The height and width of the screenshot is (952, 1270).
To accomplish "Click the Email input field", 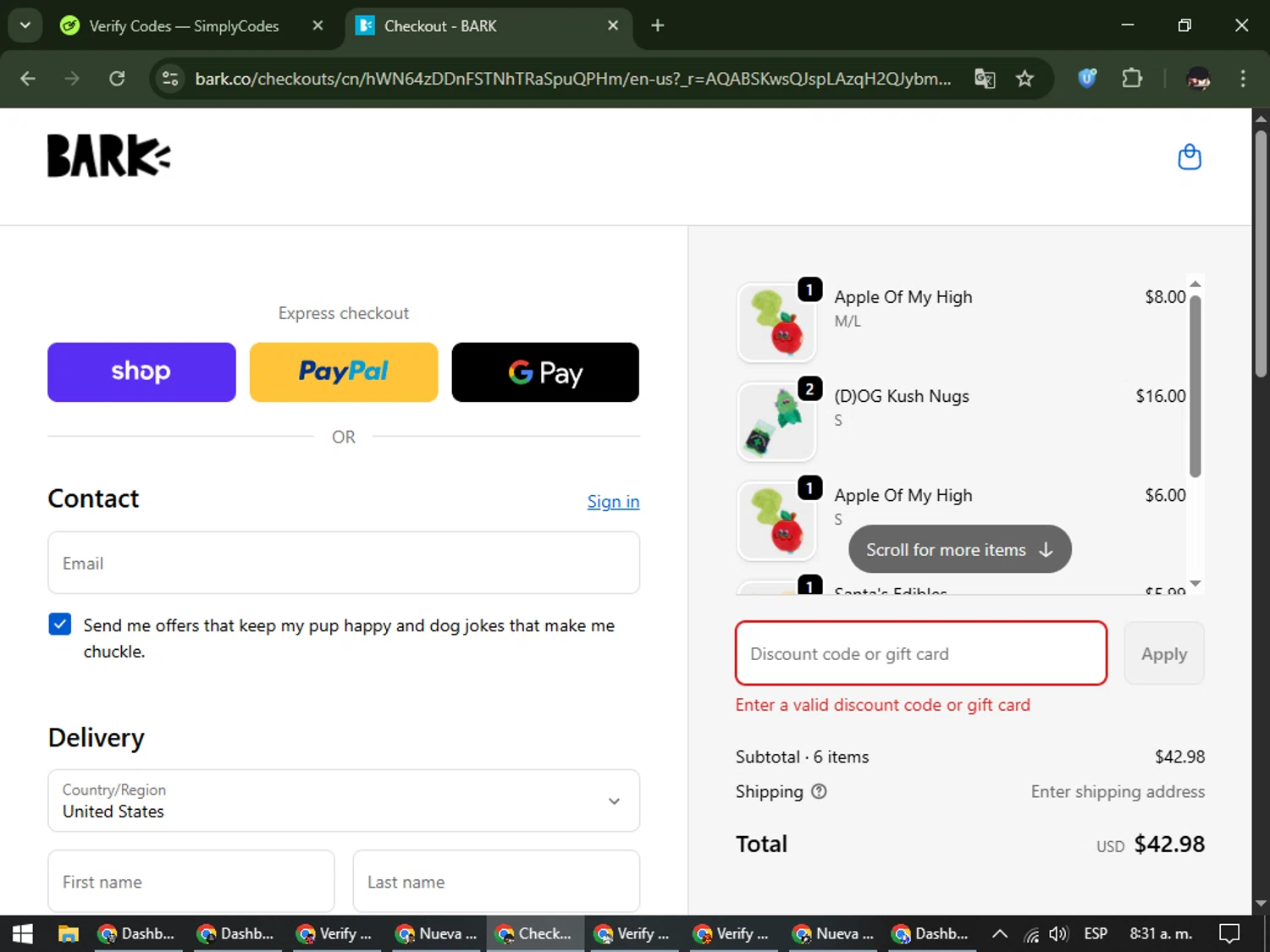I will click(344, 563).
